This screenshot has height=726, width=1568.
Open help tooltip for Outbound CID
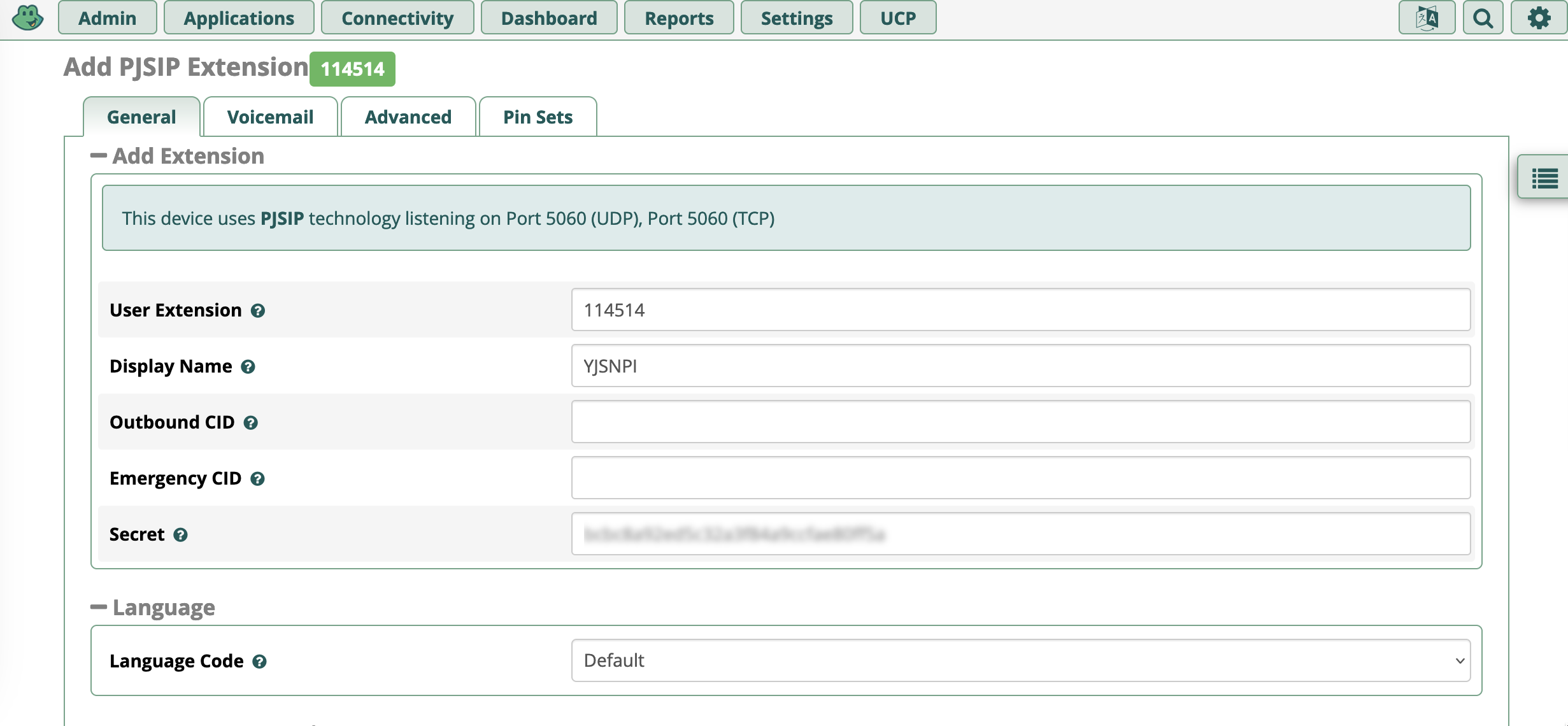(251, 422)
